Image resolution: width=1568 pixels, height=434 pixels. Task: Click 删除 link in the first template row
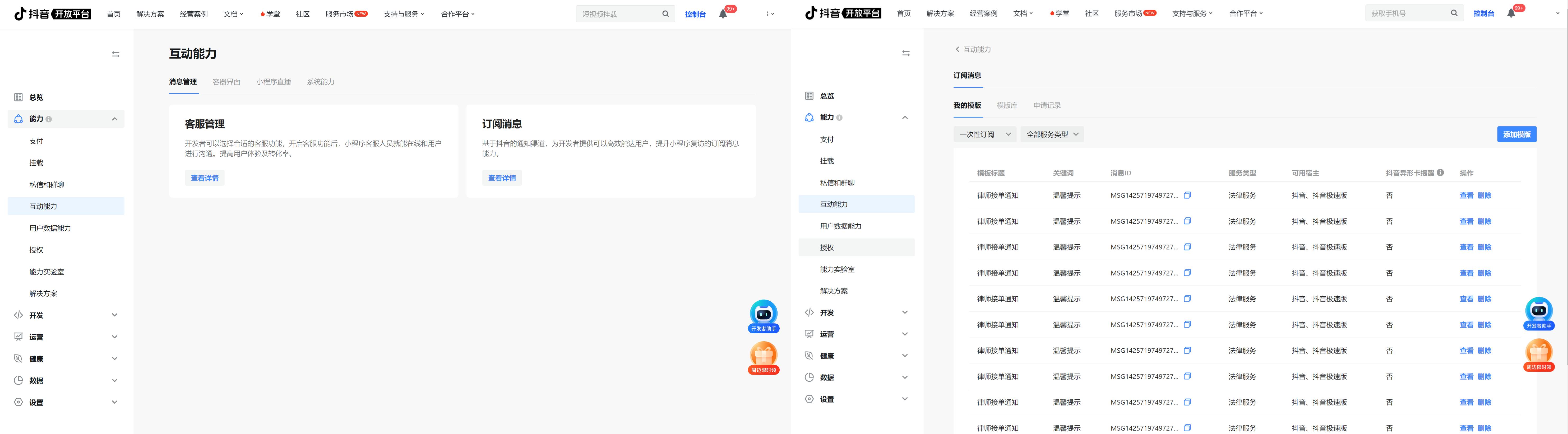click(x=1484, y=195)
